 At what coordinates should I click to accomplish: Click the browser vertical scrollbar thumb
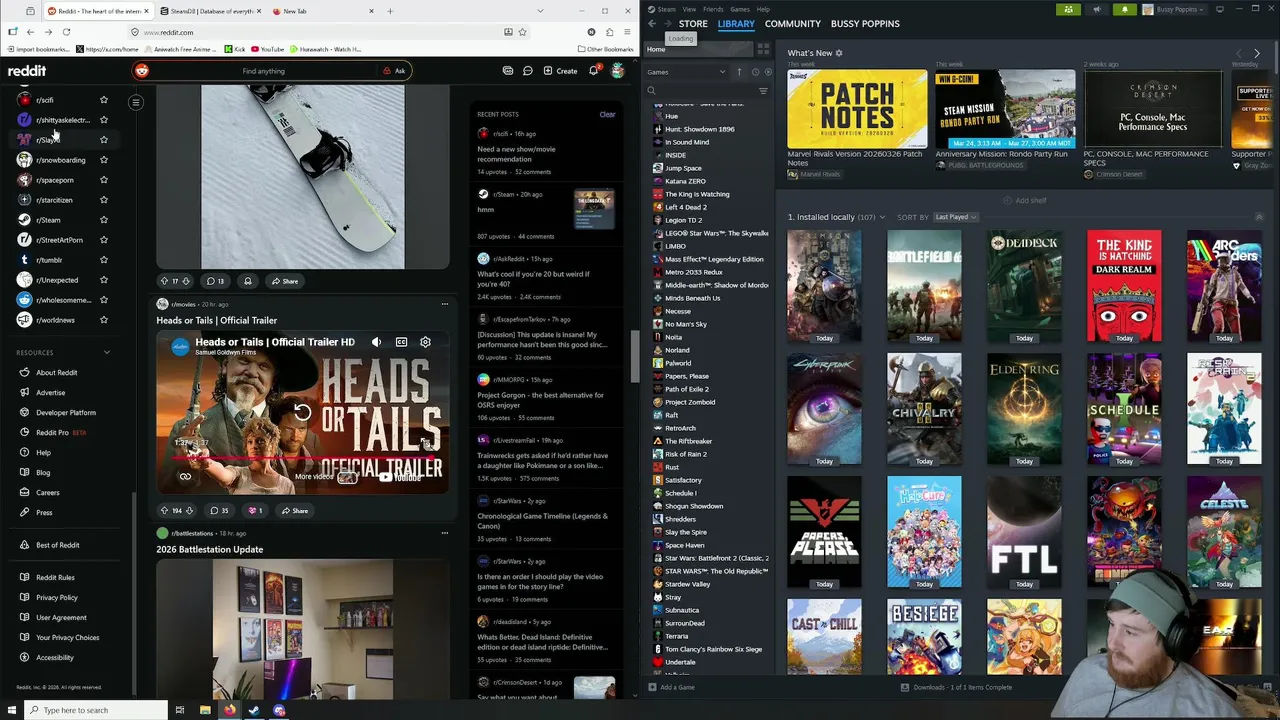(x=634, y=355)
